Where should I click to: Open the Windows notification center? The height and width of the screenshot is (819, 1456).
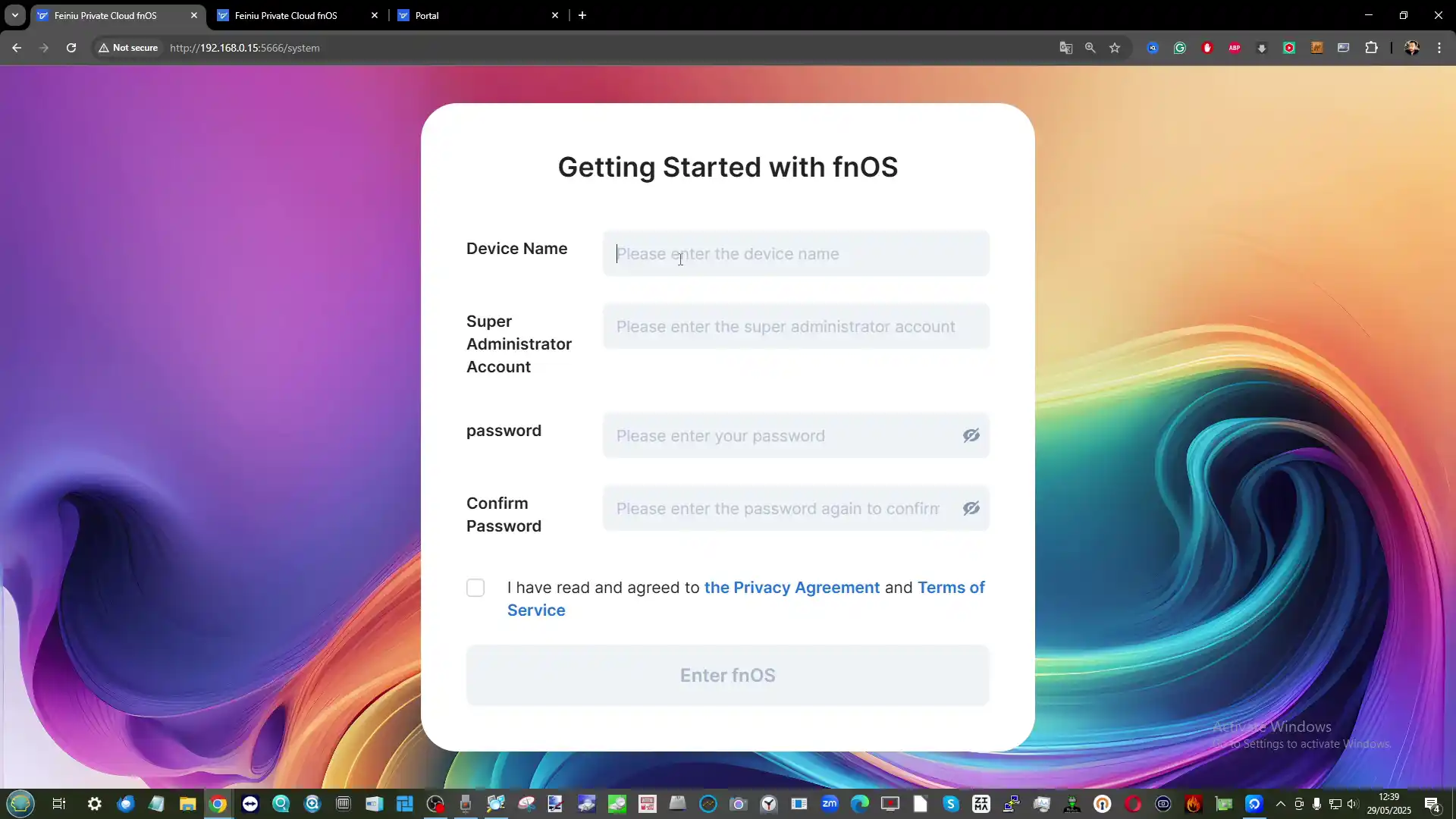point(1432,804)
